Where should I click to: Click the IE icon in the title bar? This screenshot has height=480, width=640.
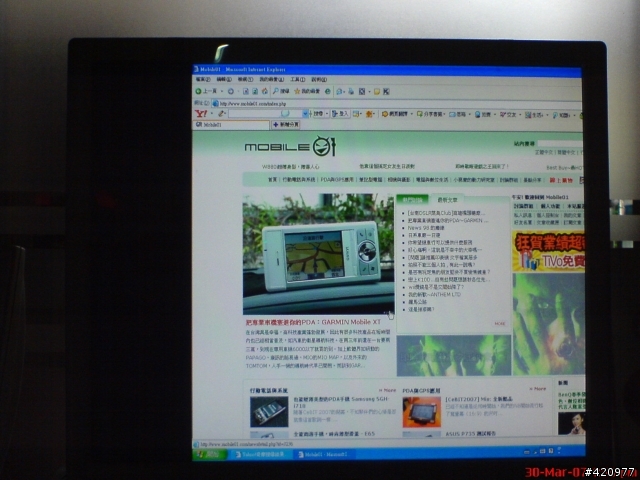point(196,69)
